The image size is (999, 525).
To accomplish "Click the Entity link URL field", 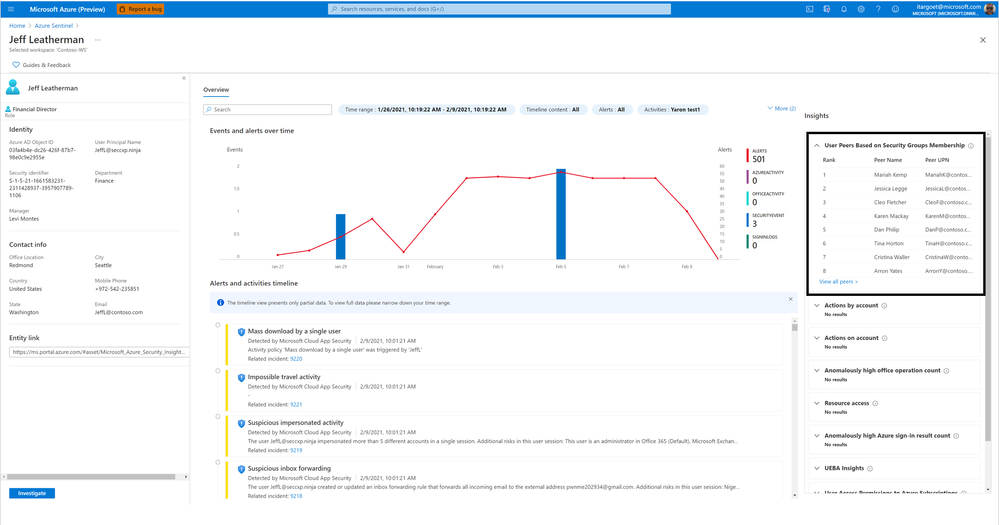I will coord(99,352).
